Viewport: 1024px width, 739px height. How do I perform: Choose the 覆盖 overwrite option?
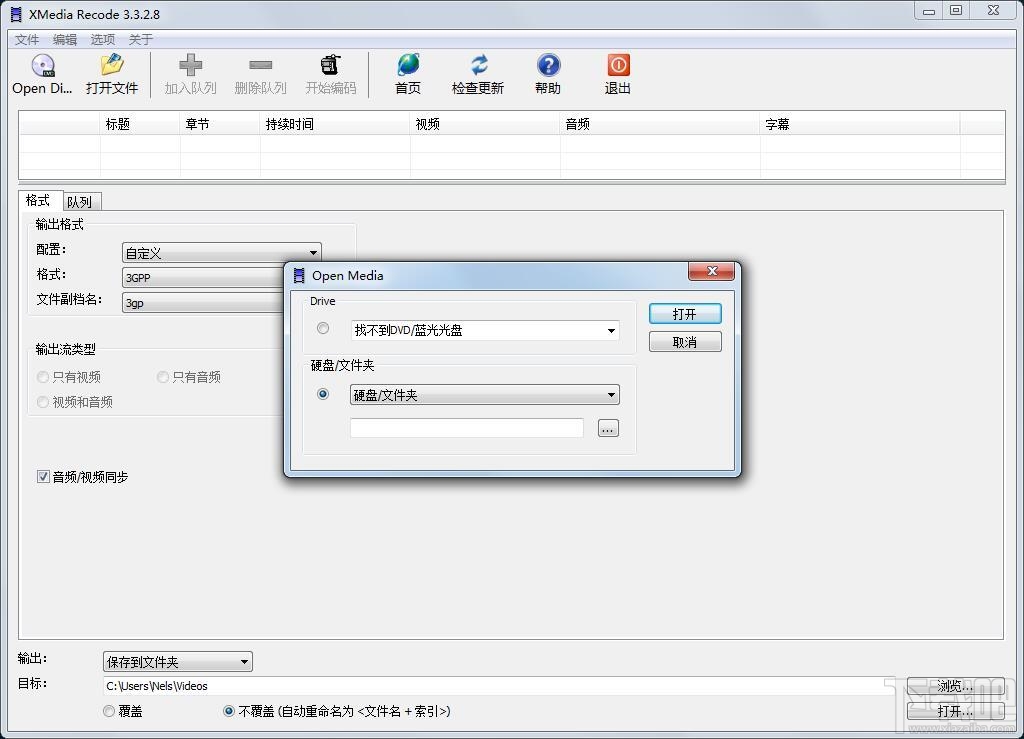coord(108,711)
